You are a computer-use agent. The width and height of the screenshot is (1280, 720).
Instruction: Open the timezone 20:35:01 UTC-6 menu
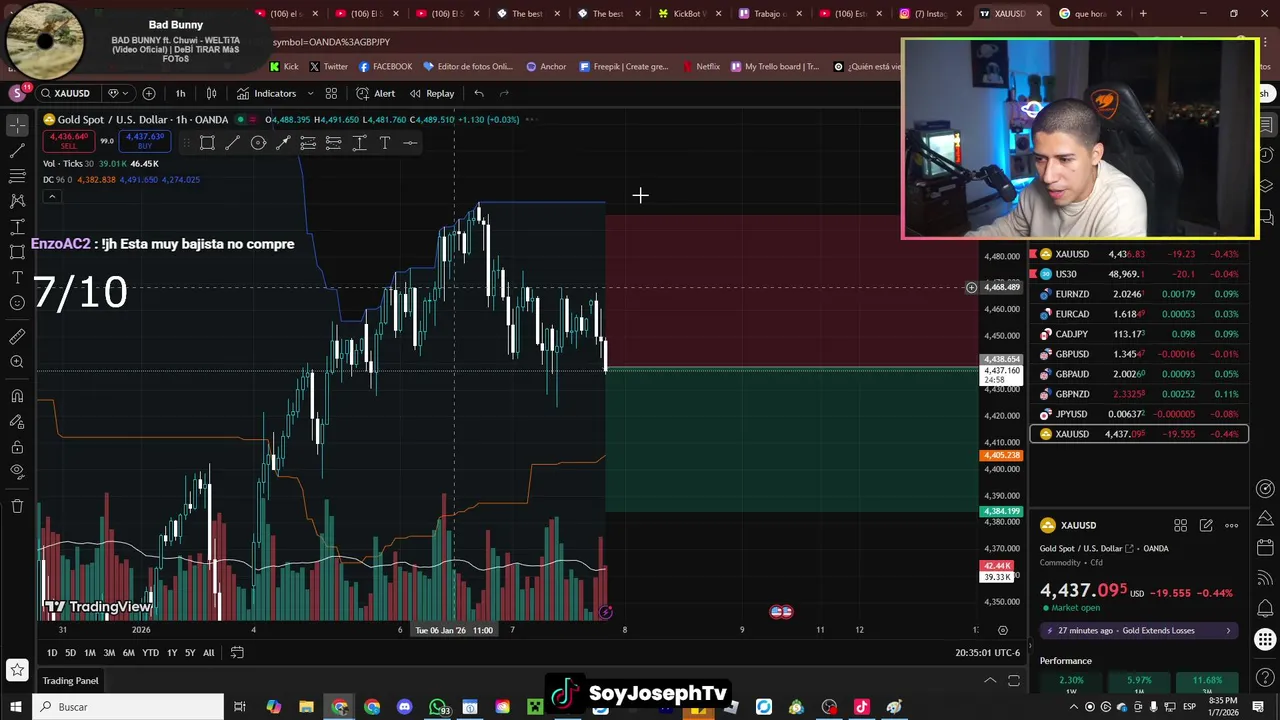[x=988, y=653]
